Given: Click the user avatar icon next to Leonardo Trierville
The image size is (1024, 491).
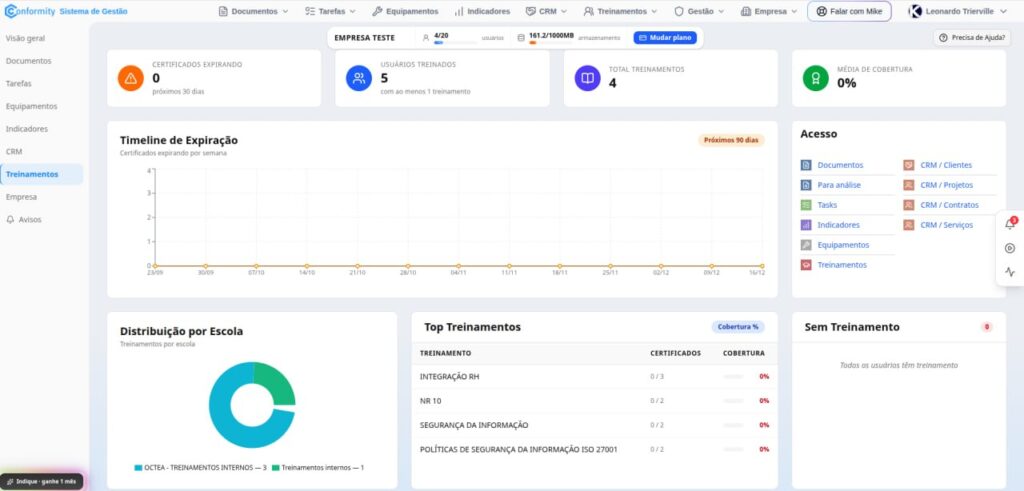Looking at the screenshot, I should pos(916,11).
